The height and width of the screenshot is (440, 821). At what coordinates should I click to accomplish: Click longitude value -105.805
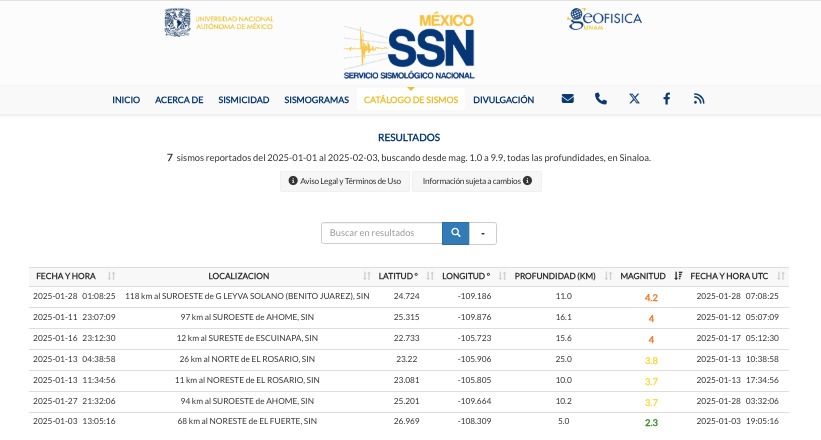[x=474, y=380]
